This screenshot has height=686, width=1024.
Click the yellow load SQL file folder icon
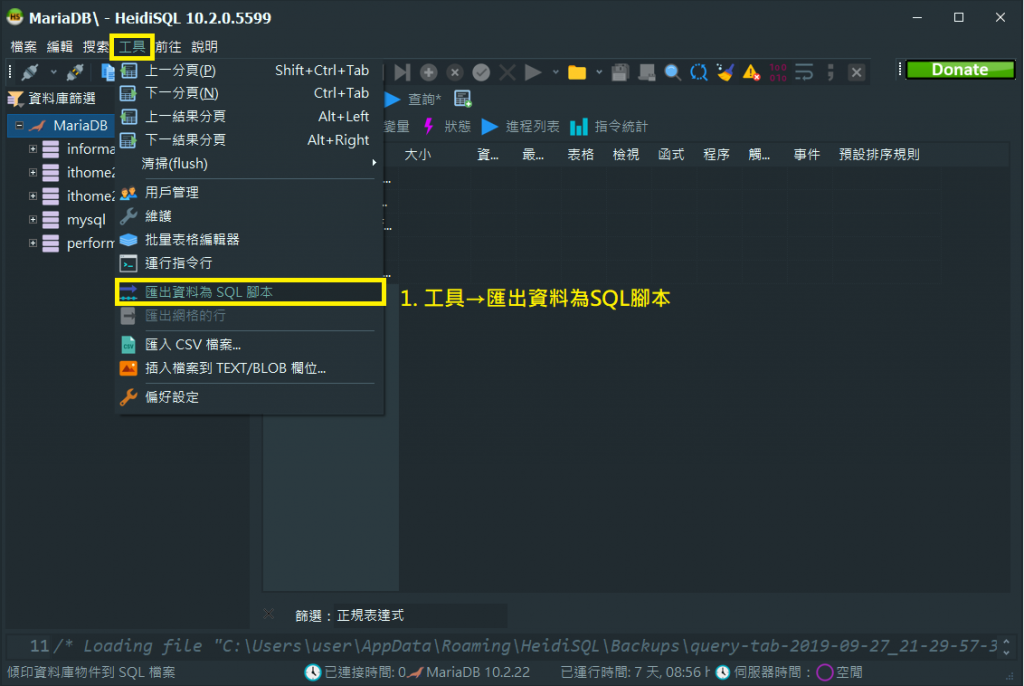(577, 72)
